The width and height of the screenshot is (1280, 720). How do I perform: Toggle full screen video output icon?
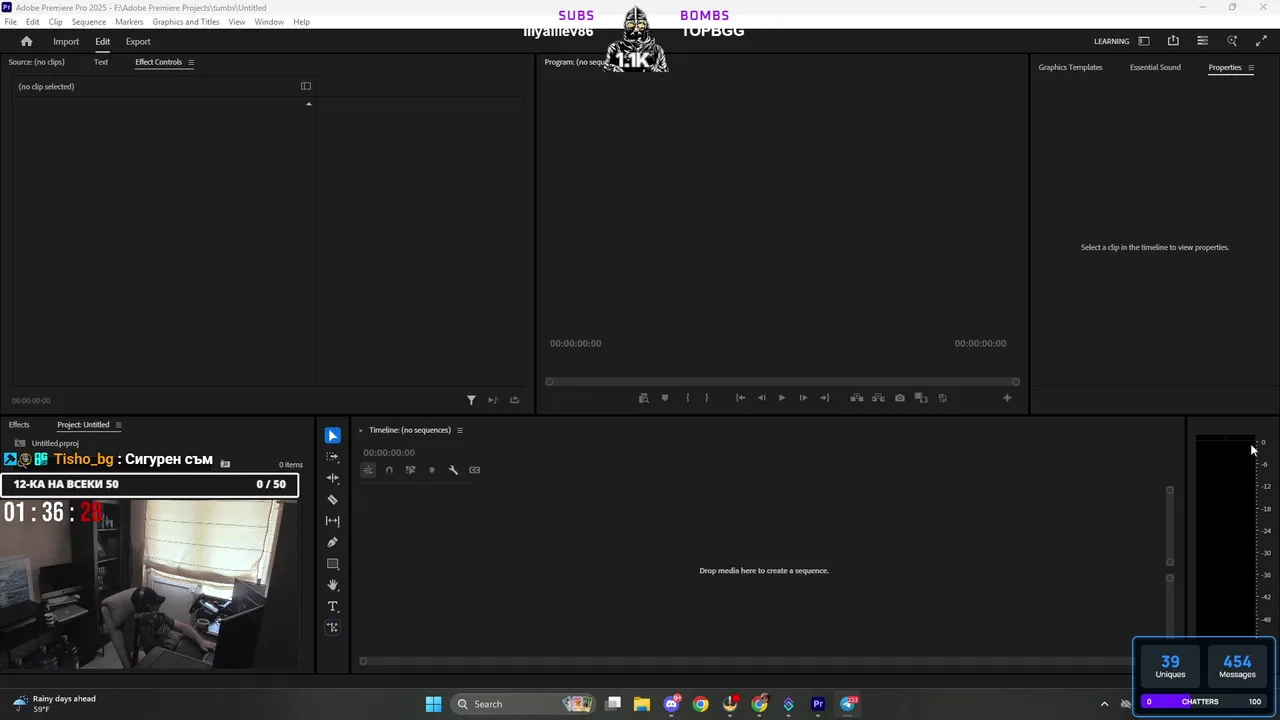(1261, 41)
